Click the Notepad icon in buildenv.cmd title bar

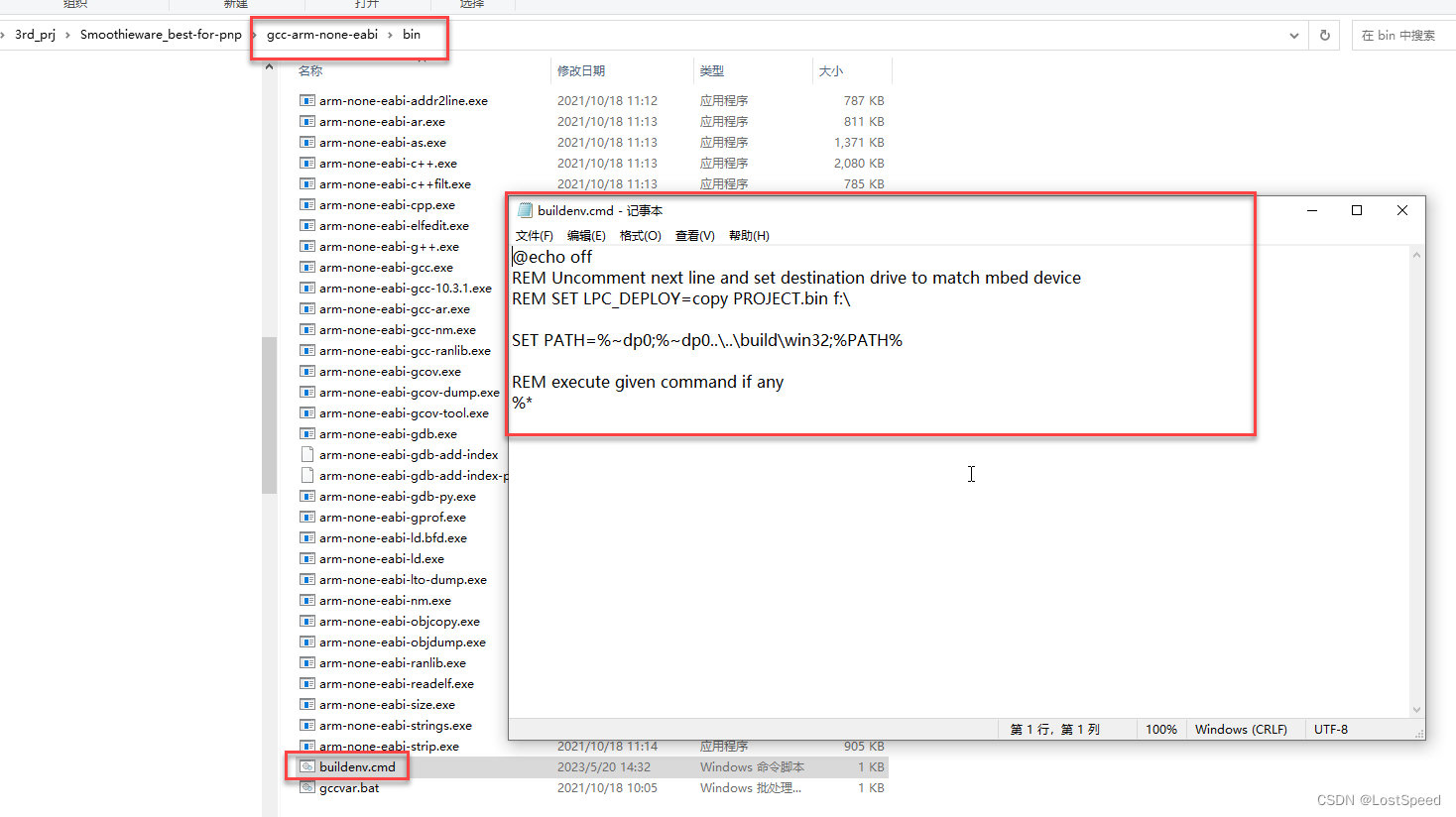526,210
